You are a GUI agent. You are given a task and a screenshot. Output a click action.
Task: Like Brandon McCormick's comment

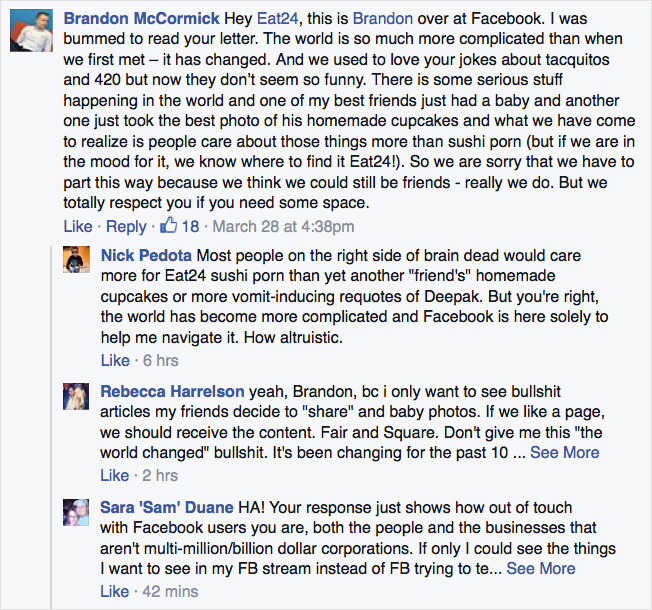coord(78,227)
